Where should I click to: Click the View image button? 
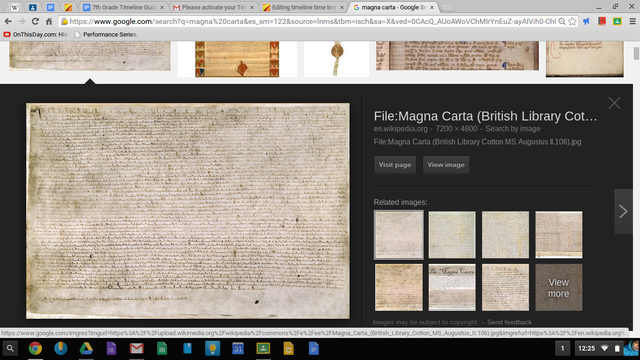(x=446, y=165)
